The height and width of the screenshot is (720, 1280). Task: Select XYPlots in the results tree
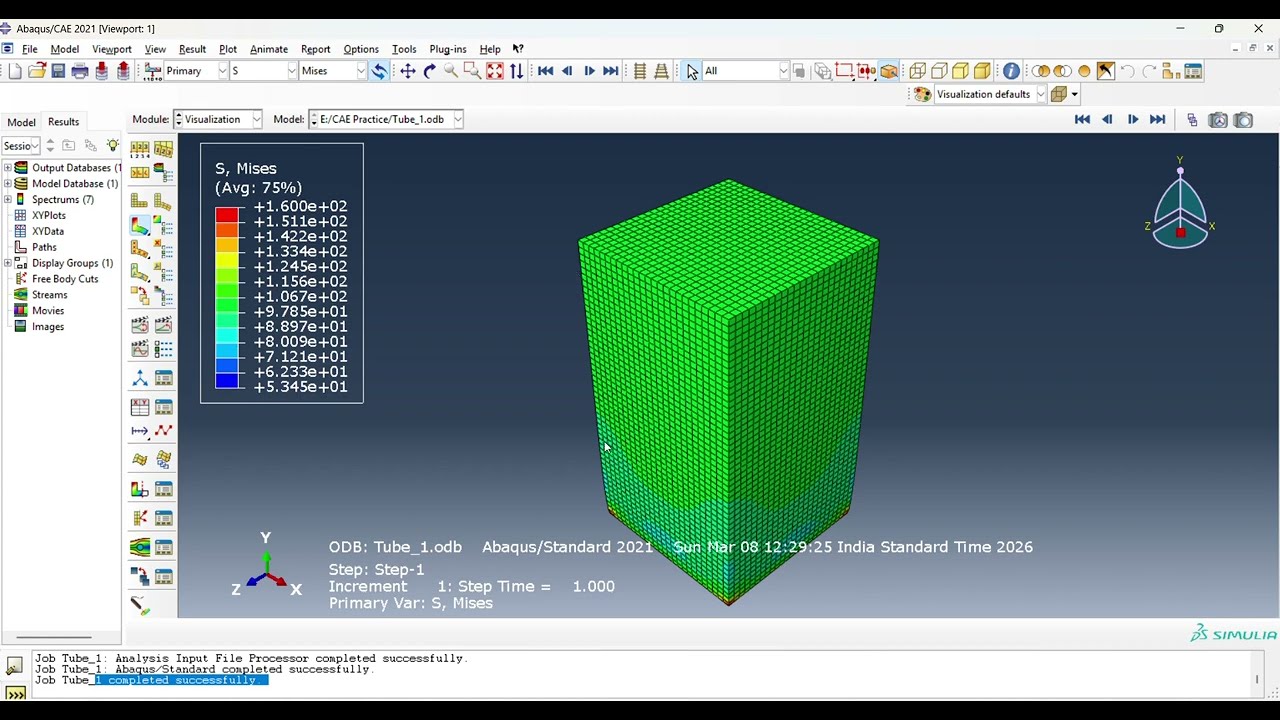click(x=49, y=215)
